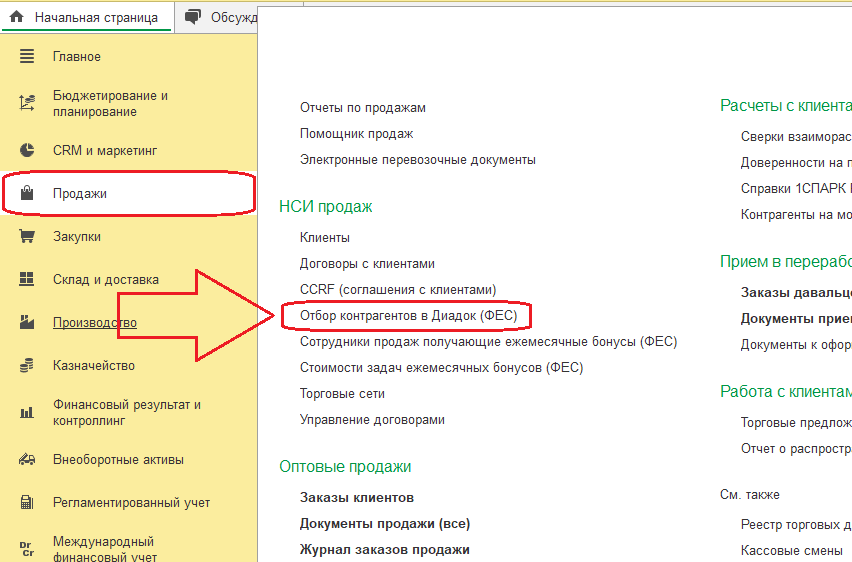Open Управление договорами link

coord(372,420)
